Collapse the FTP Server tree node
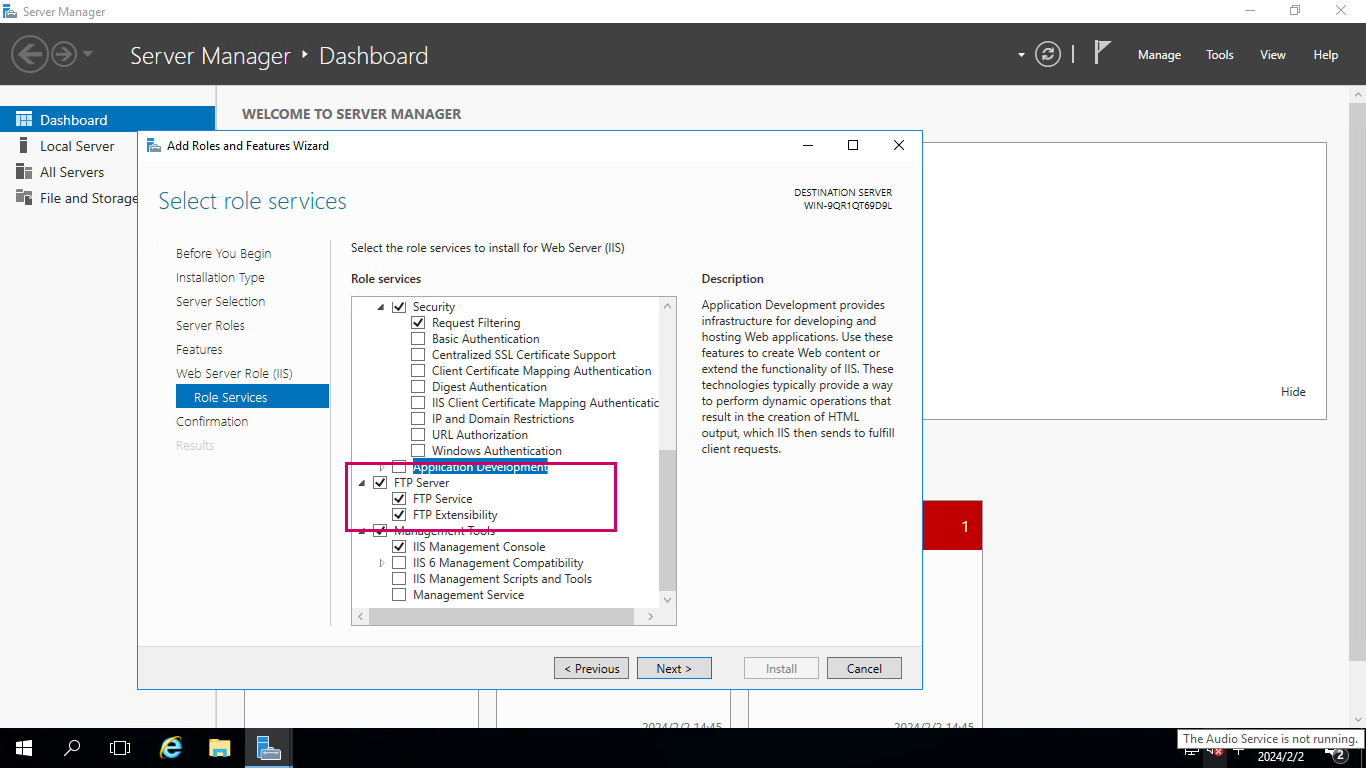This screenshot has width=1366, height=768. [x=362, y=483]
